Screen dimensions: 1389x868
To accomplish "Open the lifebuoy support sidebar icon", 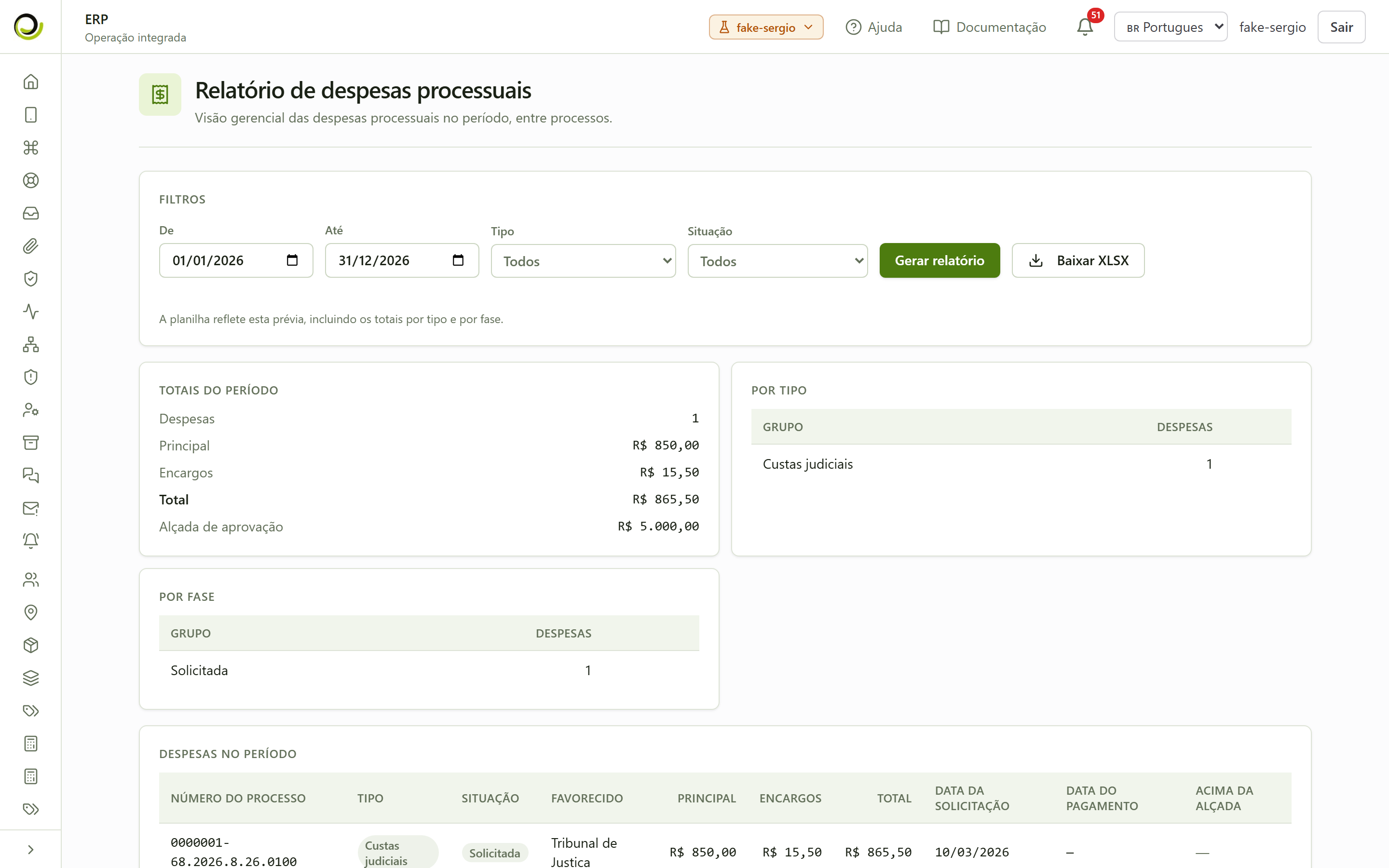I will point(30,180).
